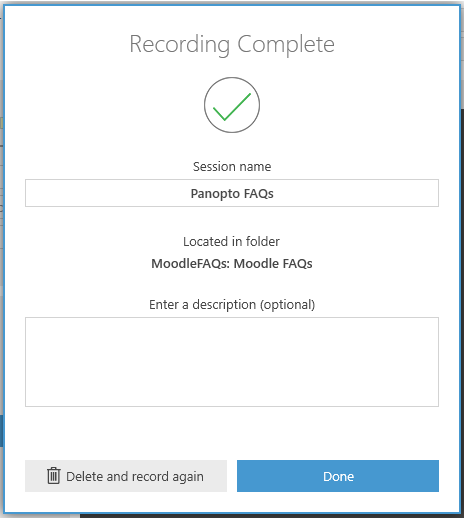Screen dimensions: 464x518
Task: Click the green tick mark inside the circle
Action: click(232, 107)
